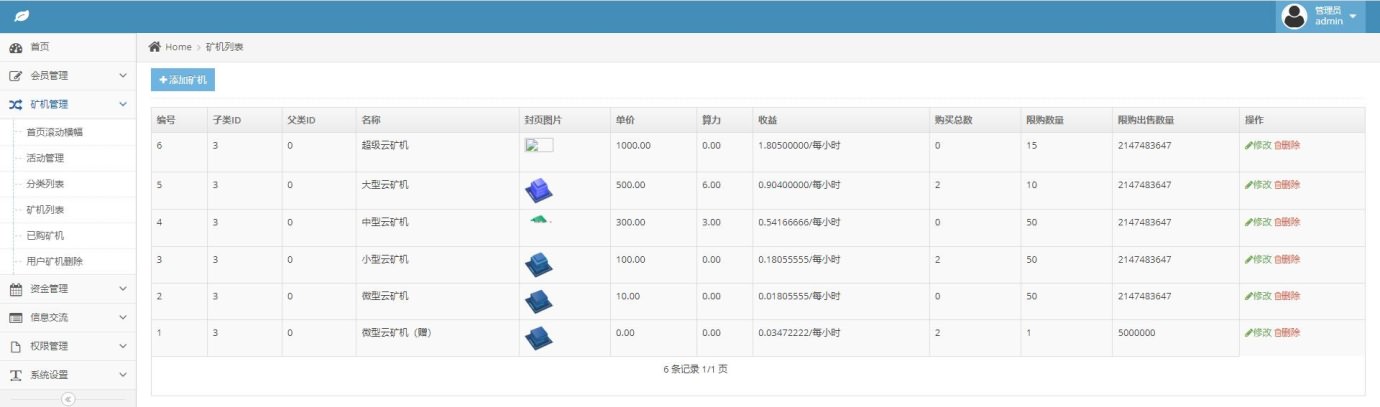Collapse the 矿机管理 menu chevron
Viewport: 1380px width, 407px height.
click(123, 104)
